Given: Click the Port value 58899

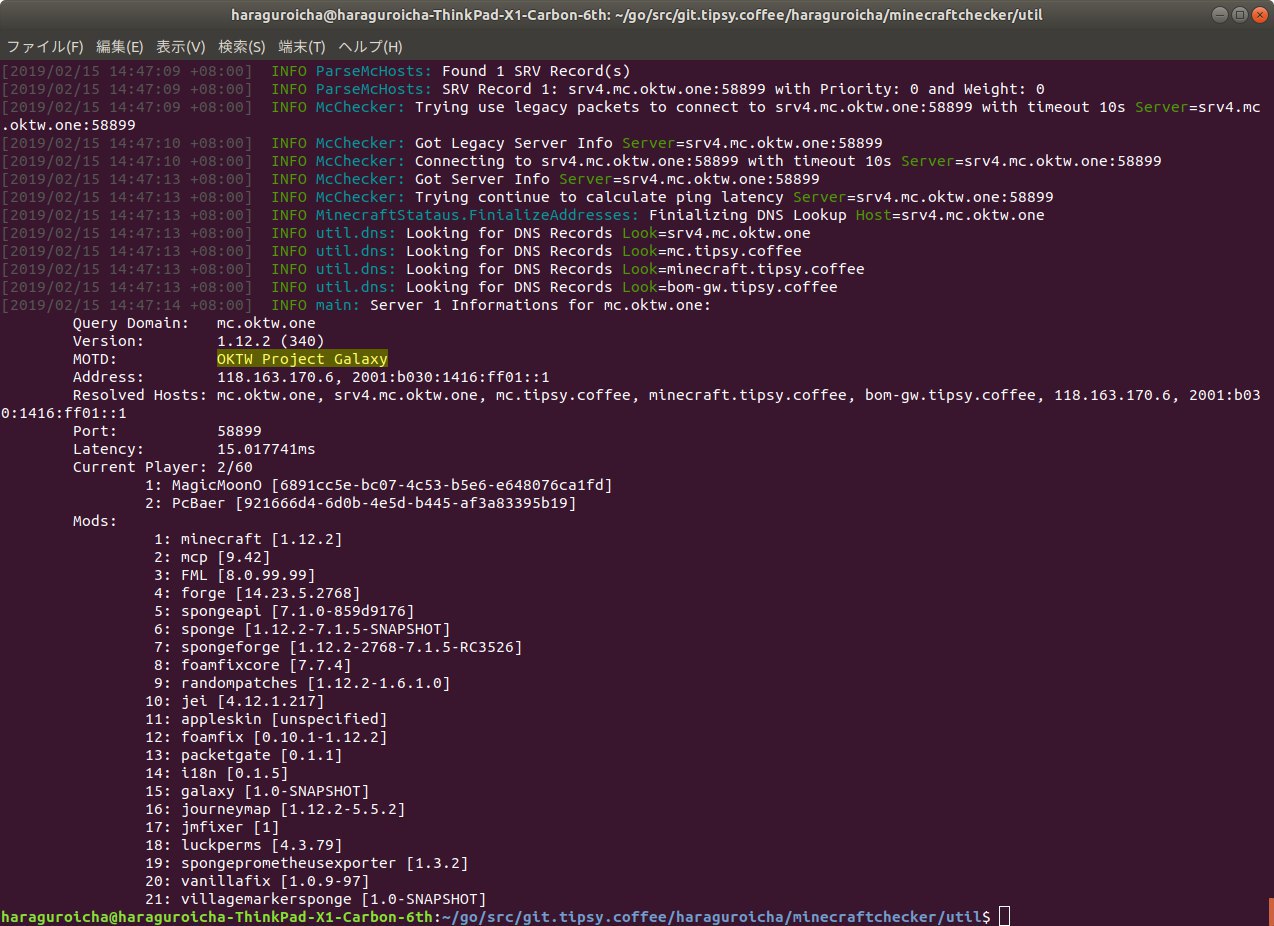Looking at the screenshot, I should [239, 431].
